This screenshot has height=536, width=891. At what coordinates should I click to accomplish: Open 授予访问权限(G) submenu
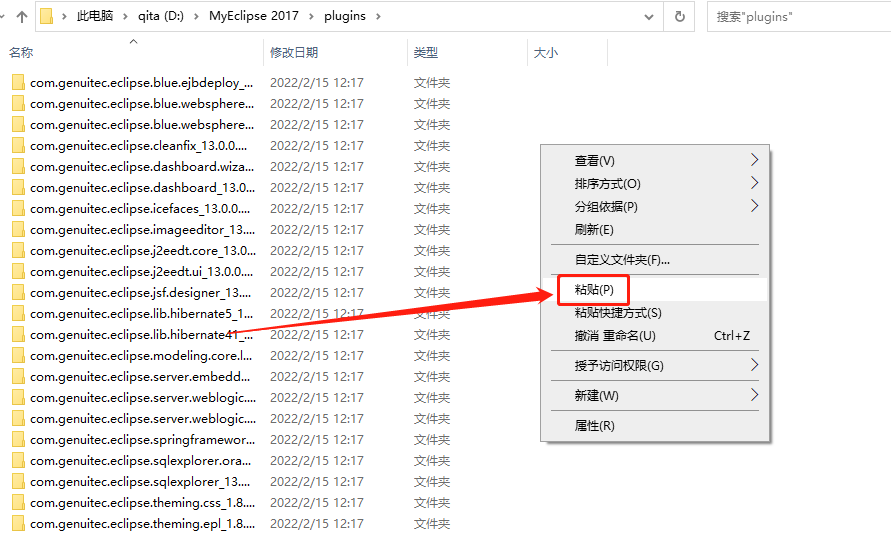(x=655, y=365)
